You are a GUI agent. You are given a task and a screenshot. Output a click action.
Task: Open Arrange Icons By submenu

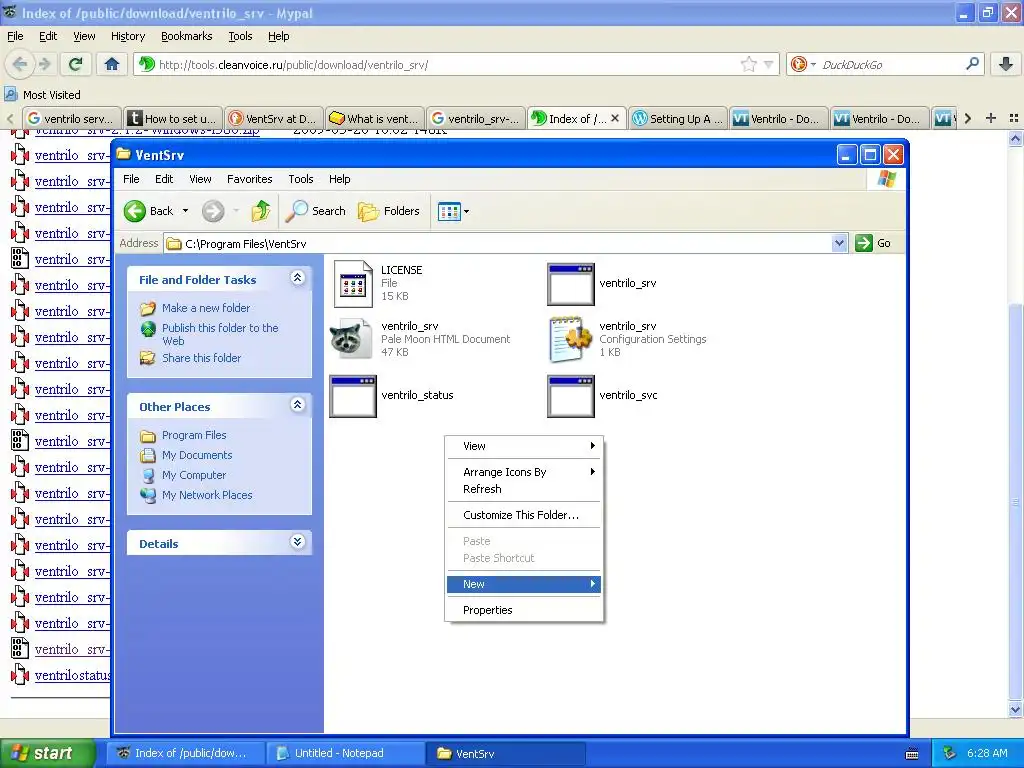point(524,472)
